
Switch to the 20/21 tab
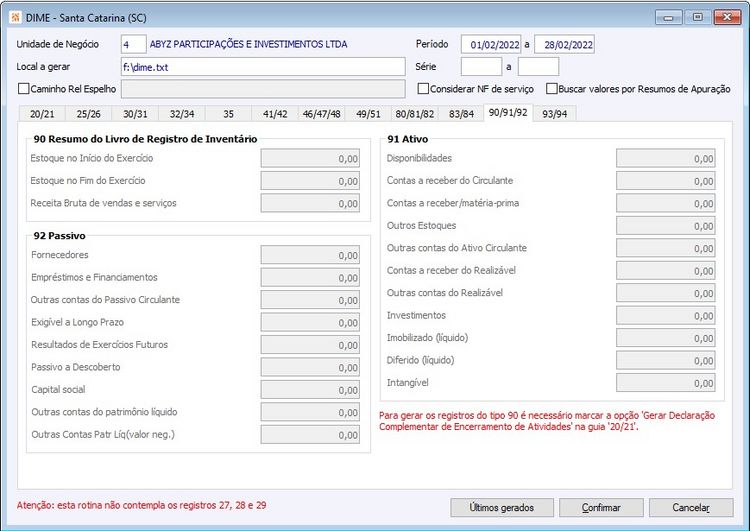point(42,114)
